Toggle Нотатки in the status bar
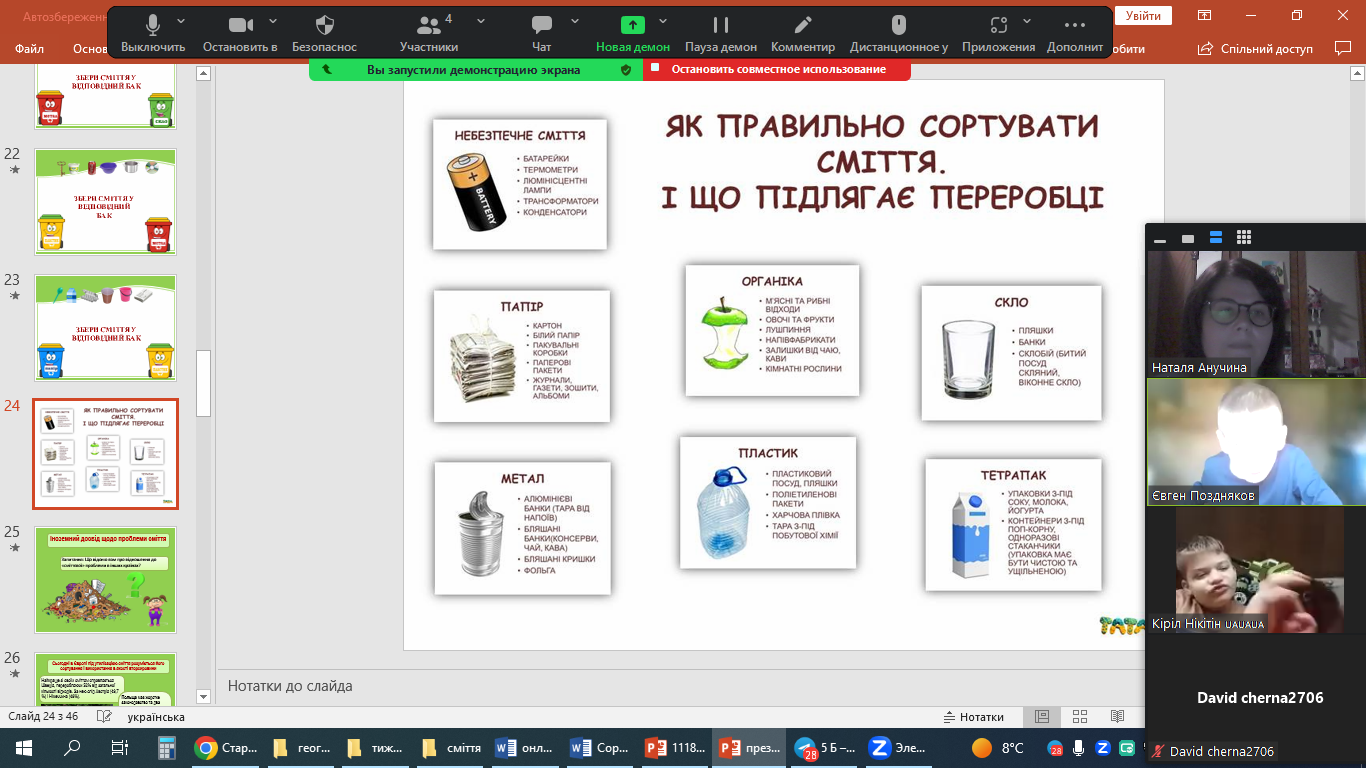The image size is (1366, 768). 974,717
